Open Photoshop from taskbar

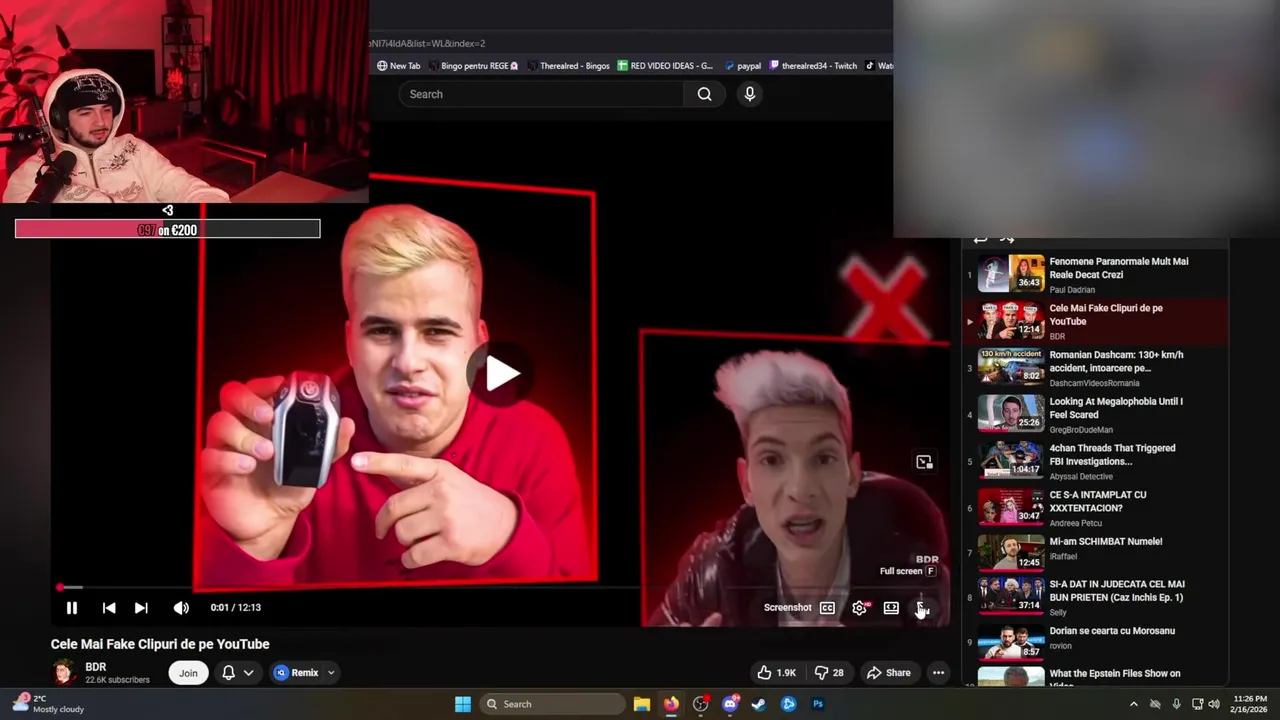click(x=818, y=704)
